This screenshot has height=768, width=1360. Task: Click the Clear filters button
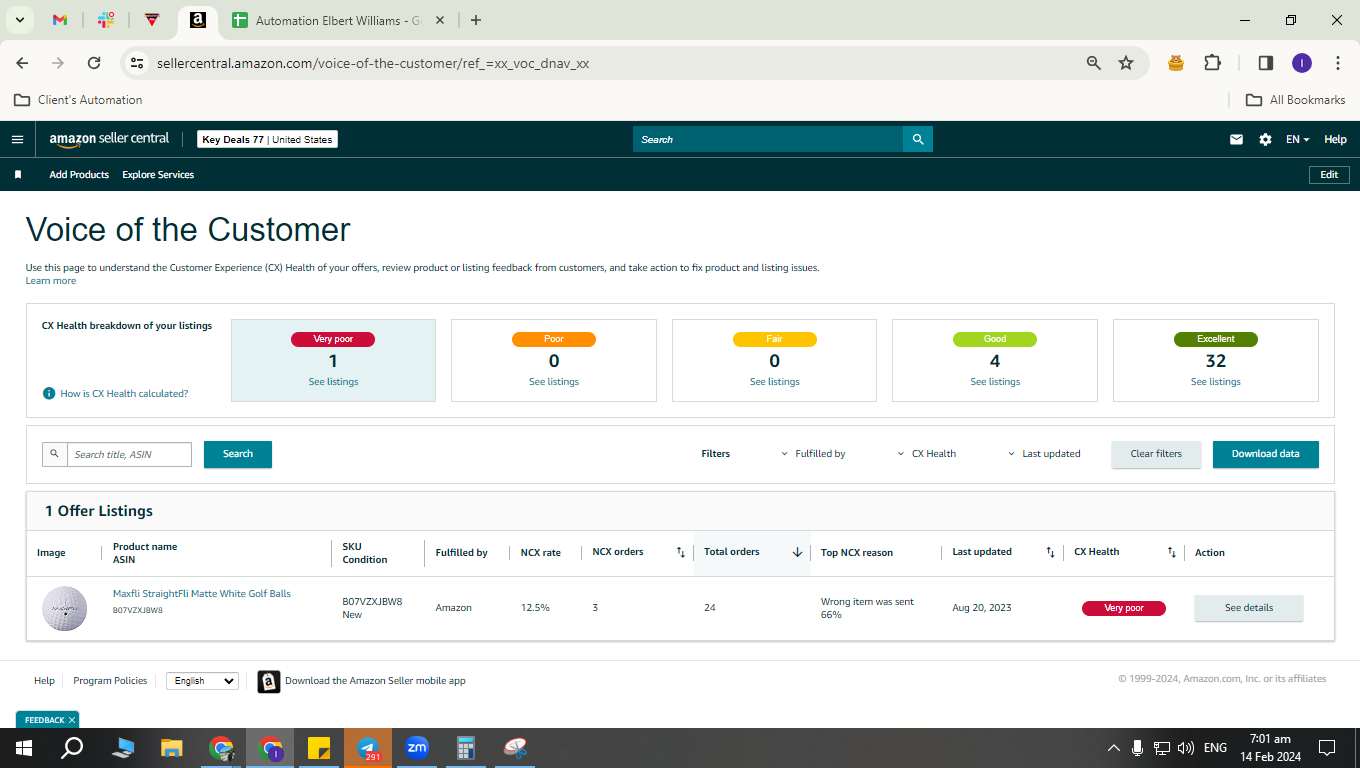[x=1156, y=454]
